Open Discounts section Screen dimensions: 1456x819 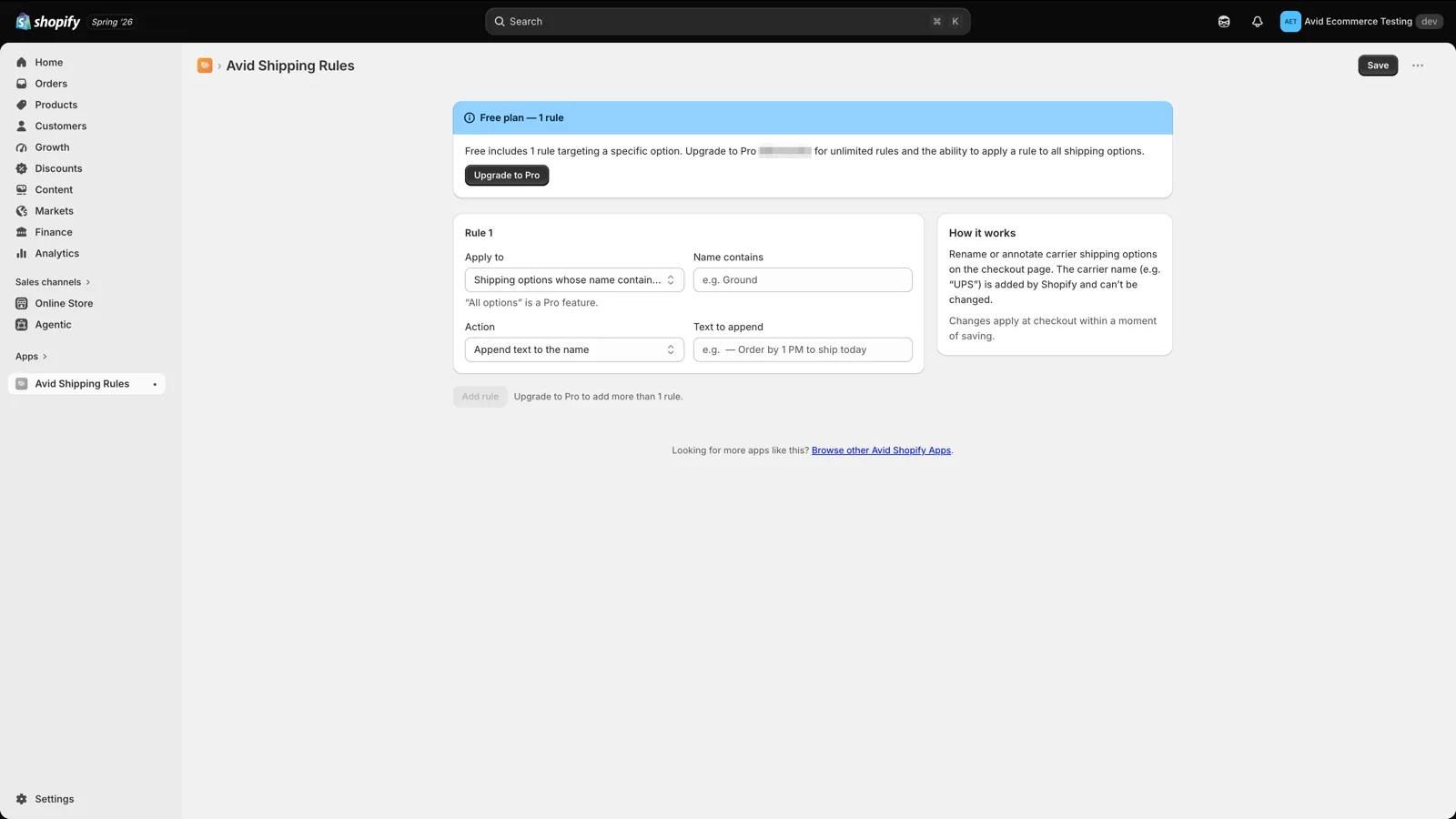(x=86, y=168)
